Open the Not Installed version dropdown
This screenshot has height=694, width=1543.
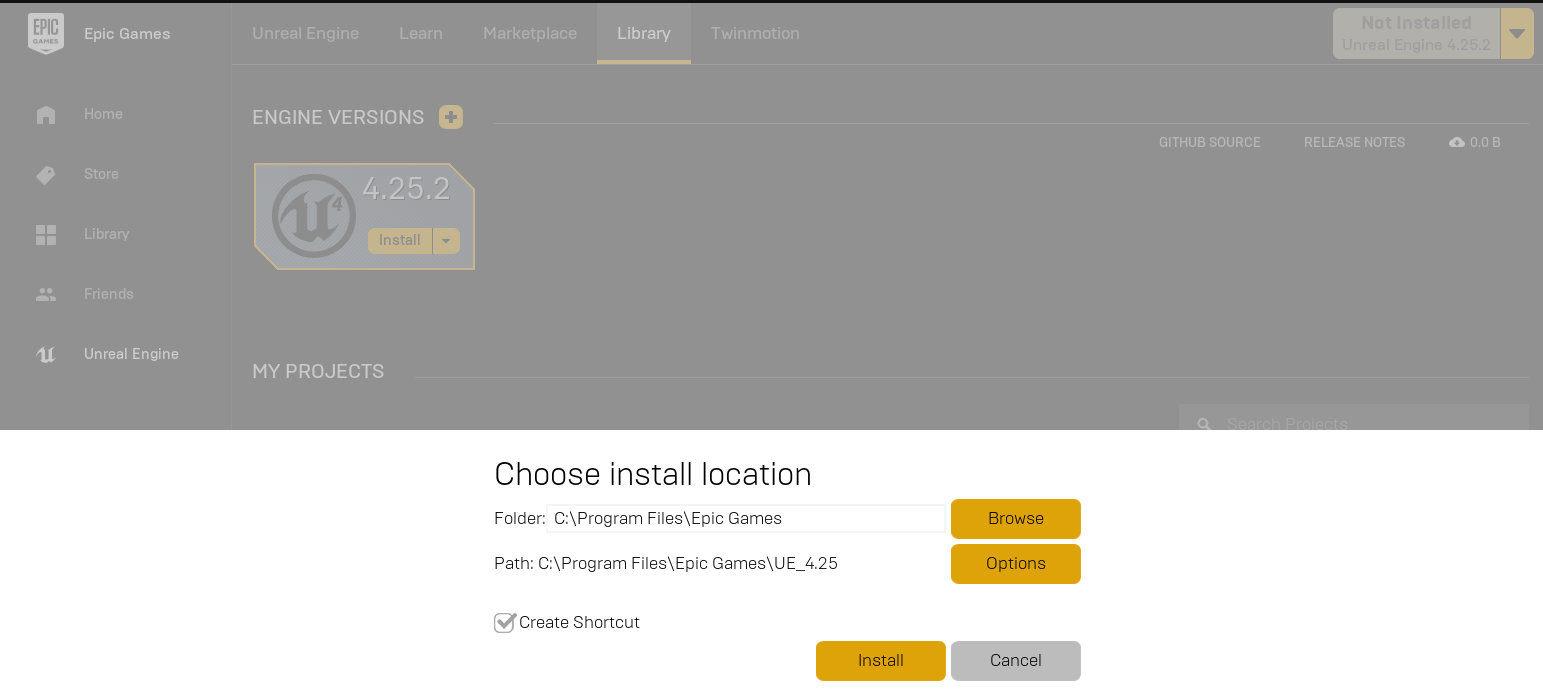[1517, 33]
